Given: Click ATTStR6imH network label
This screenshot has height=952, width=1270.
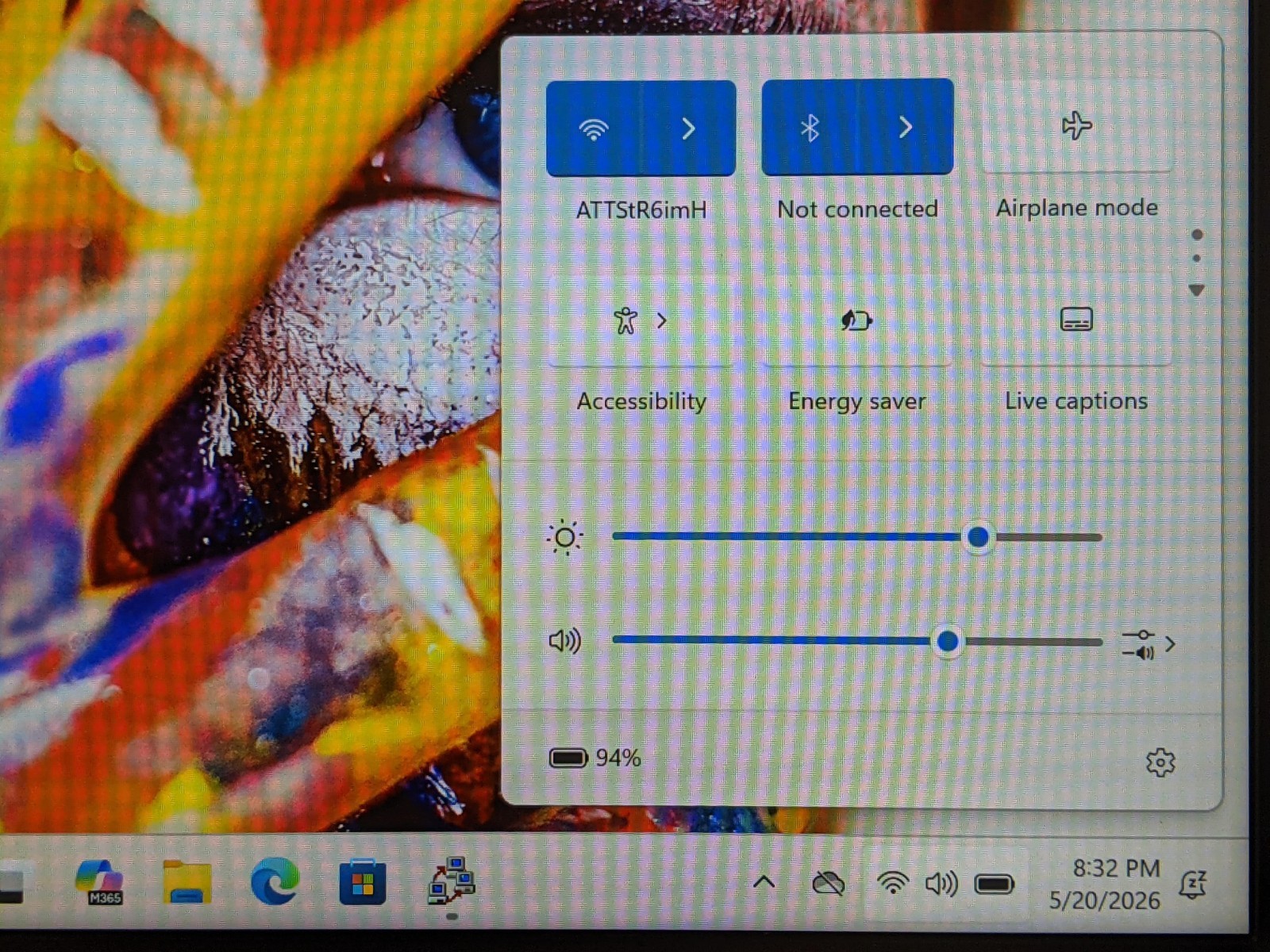Looking at the screenshot, I should coord(641,210).
